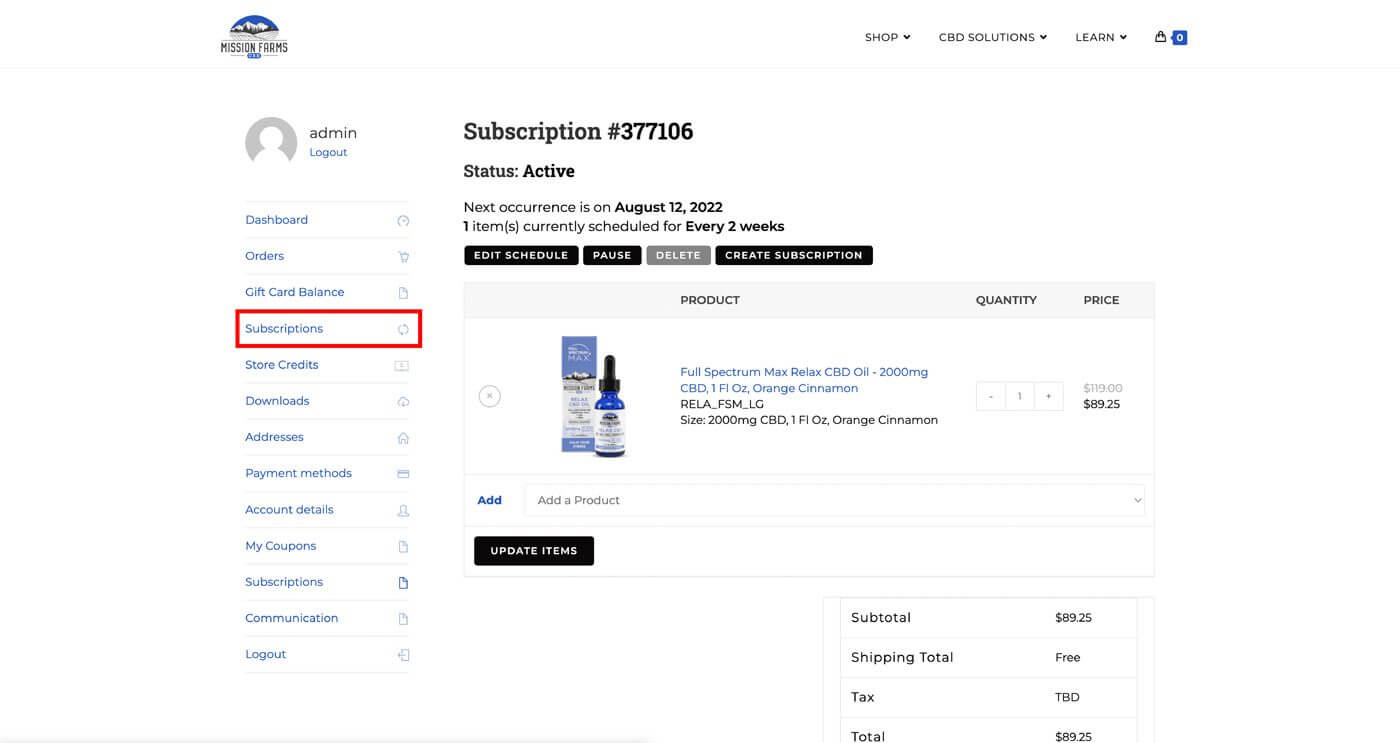Expand the SHOP menu
1400x743 pixels.
[x=887, y=37]
